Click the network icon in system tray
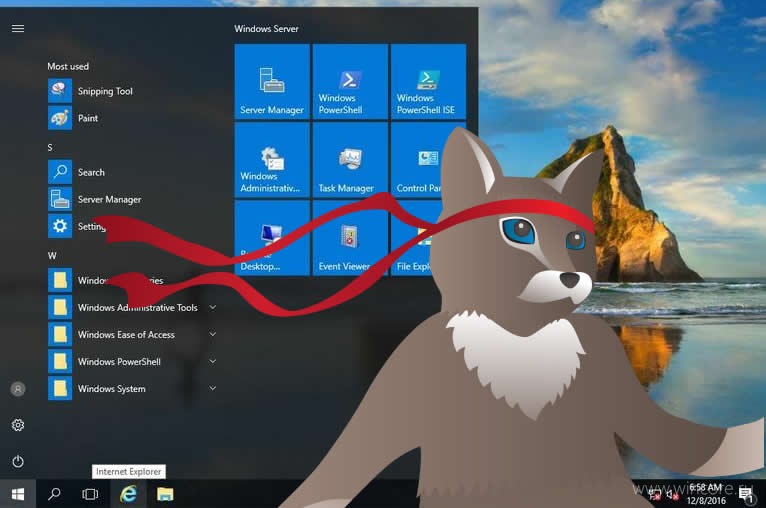Screen dimensions: 766x508 click(x=655, y=495)
